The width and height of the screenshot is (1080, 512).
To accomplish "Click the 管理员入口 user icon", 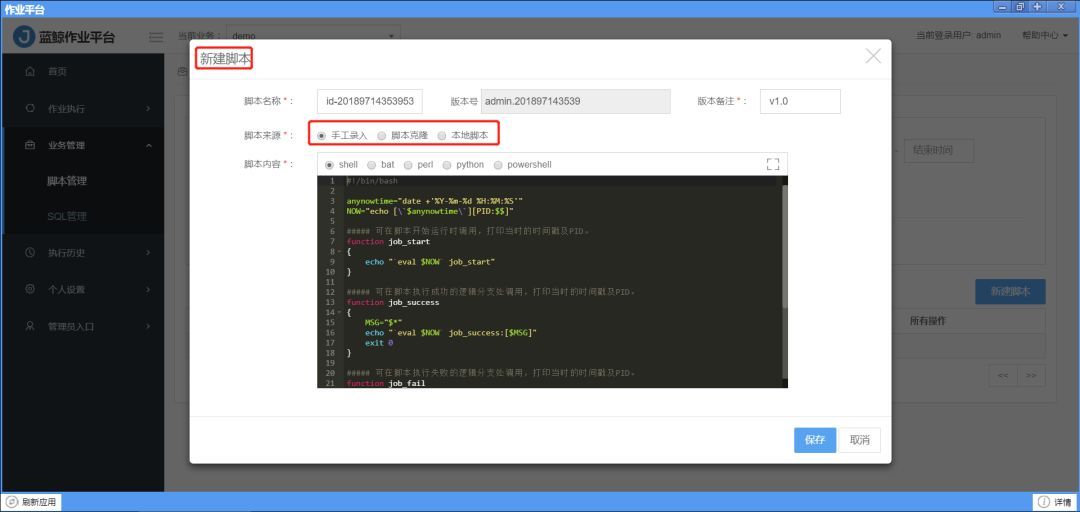I will pos(30,326).
